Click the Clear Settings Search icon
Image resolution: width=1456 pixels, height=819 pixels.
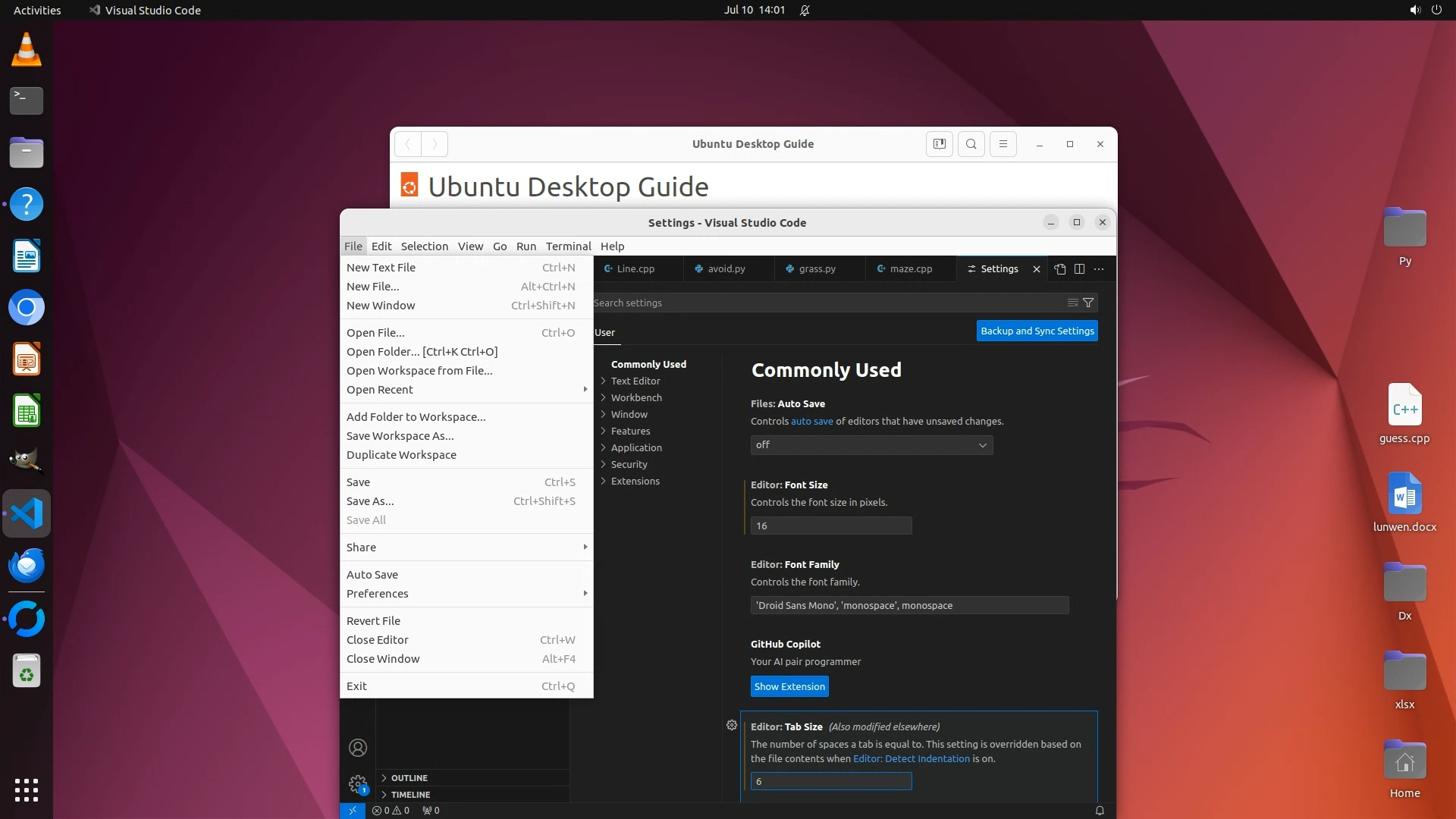(x=1072, y=303)
